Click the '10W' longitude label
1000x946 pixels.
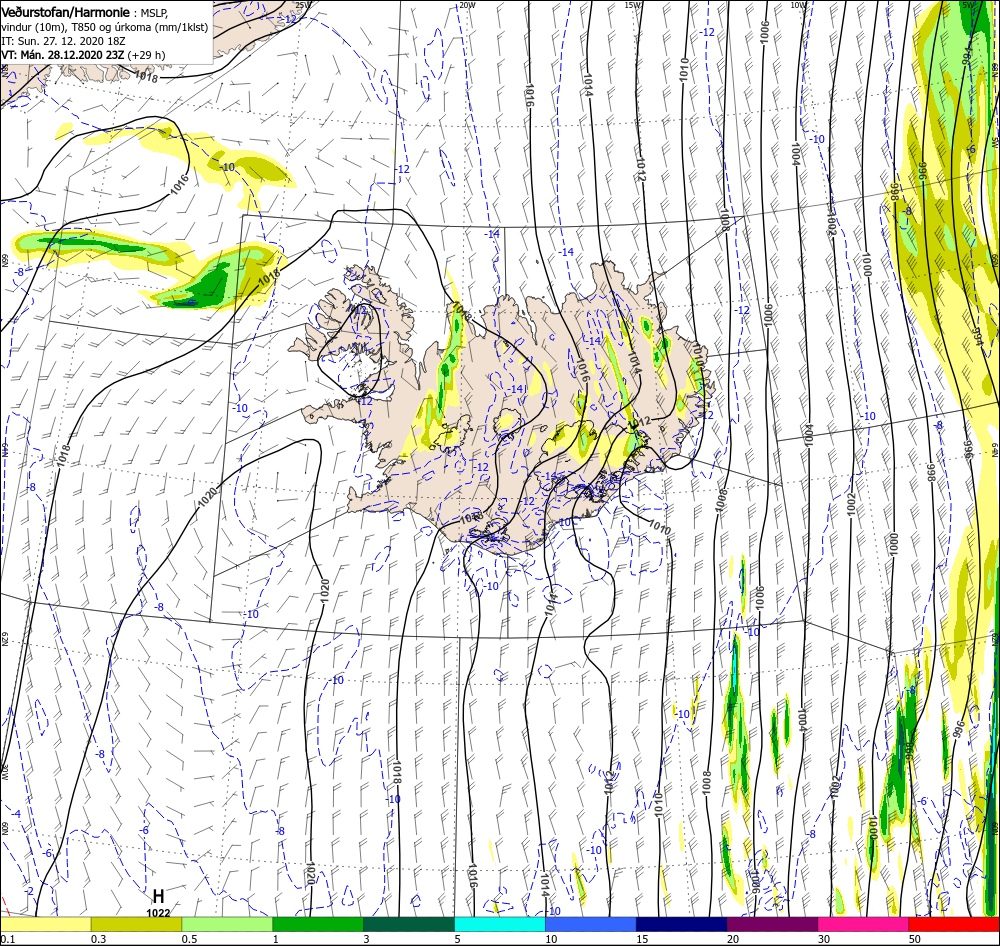(798, 5)
